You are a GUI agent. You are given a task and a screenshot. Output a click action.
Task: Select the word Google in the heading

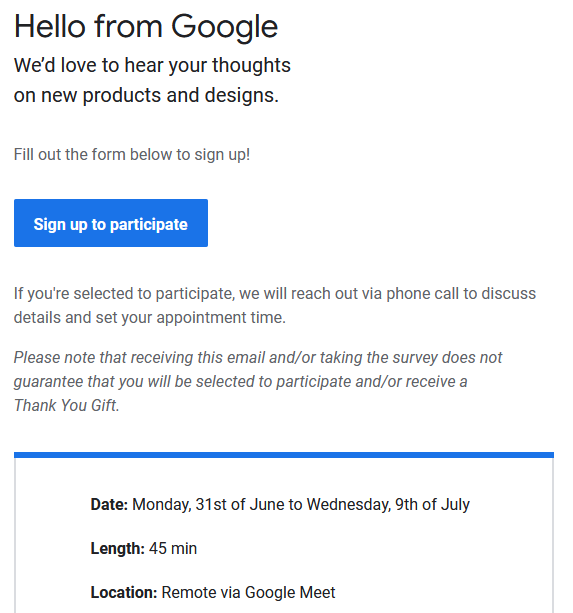224,27
